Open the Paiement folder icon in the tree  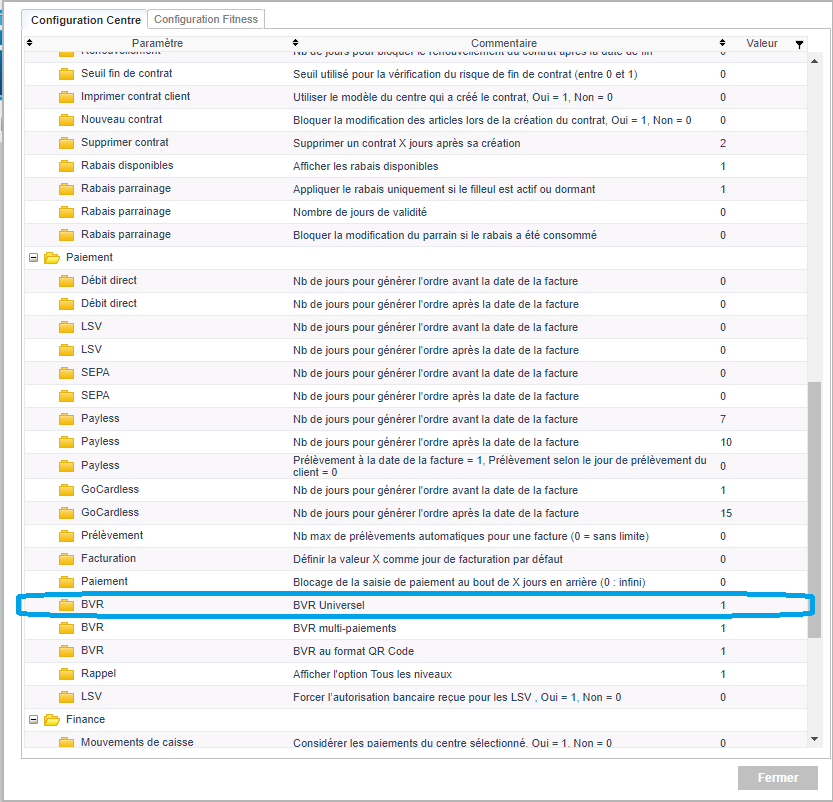pyautogui.click(x=52, y=258)
